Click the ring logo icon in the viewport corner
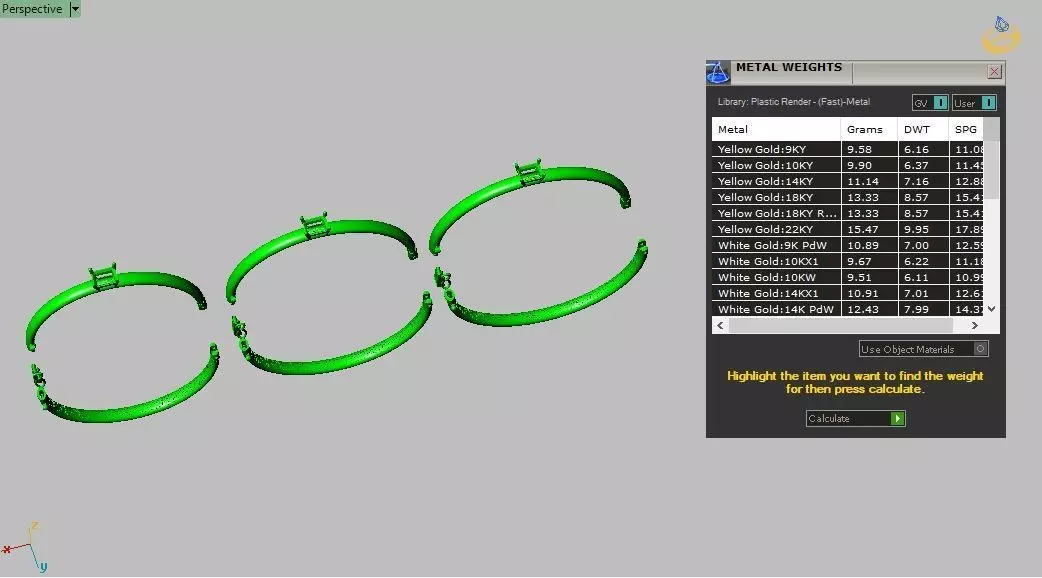Screen dimensions: 1042x578 [1001, 36]
